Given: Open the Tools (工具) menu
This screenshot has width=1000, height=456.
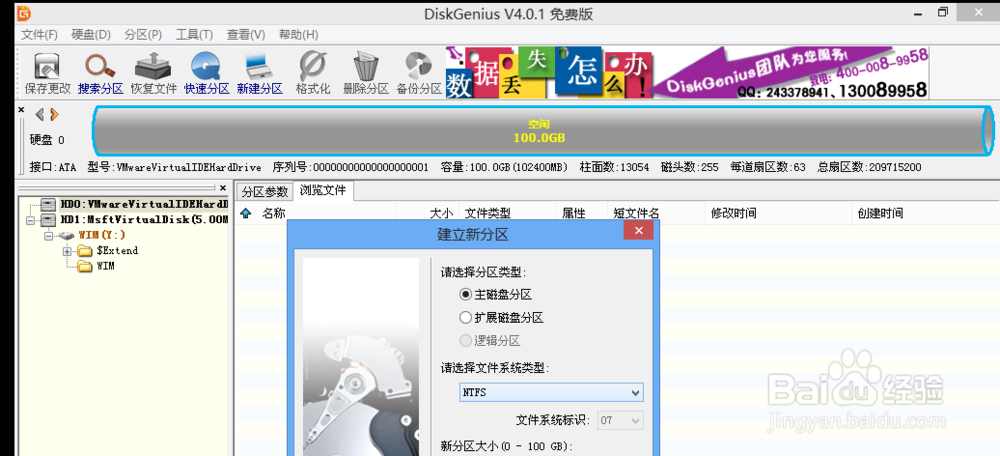Looking at the screenshot, I should pos(195,34).
